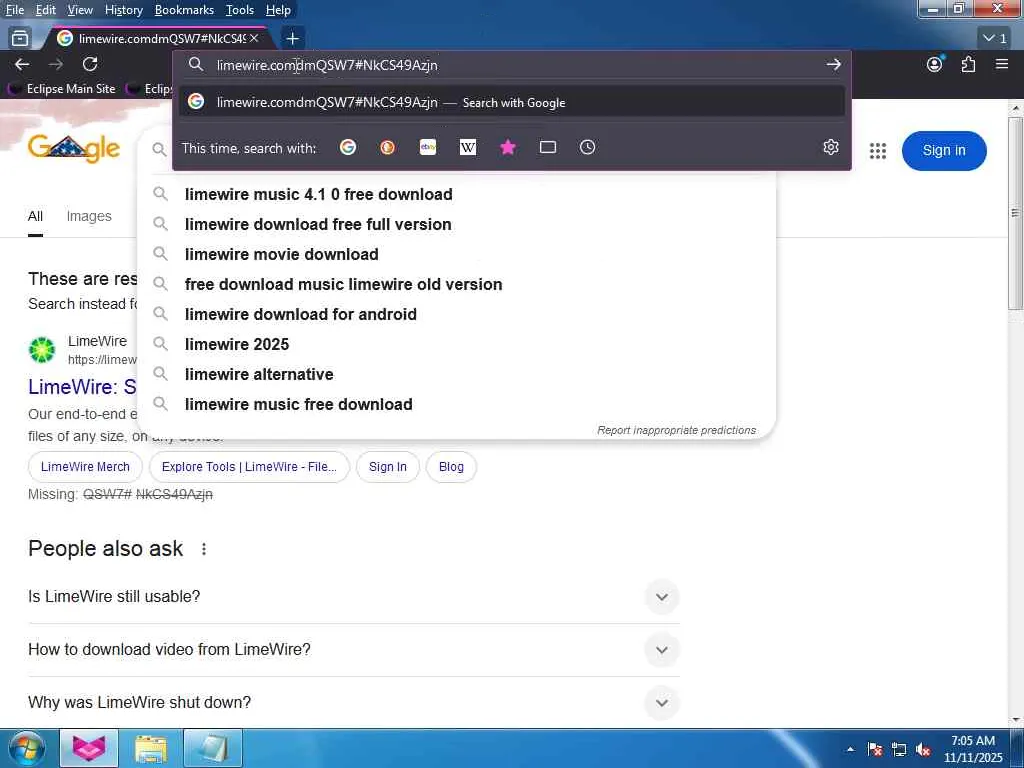This screenshot has height=768, width=1024.
Task: Open the History menu
Action: (x=123, y=10)
